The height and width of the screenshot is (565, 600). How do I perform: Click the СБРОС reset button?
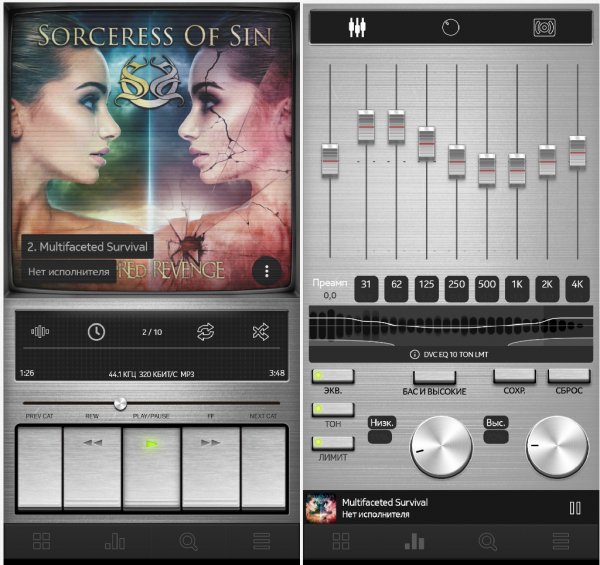click(569, 376)
